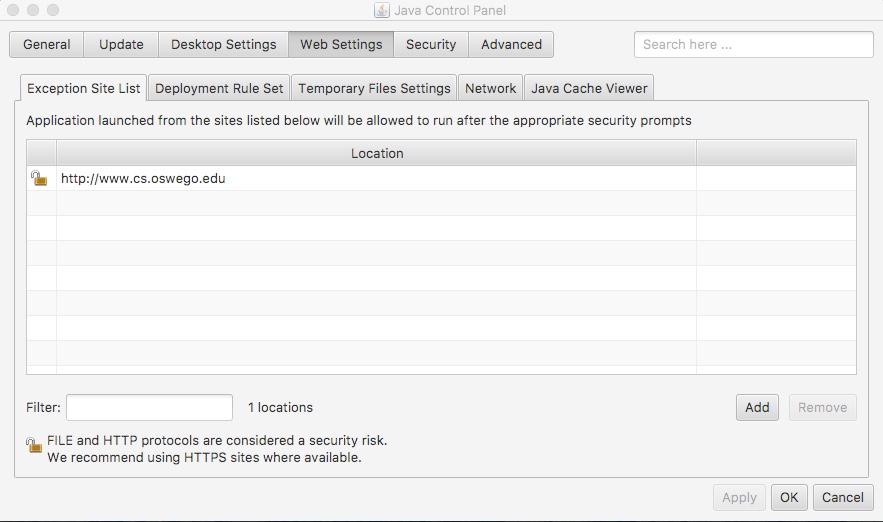The height and width of the screenshot is (522, 883).
Task: Click the Search here field
Action: tap(753, 45)
